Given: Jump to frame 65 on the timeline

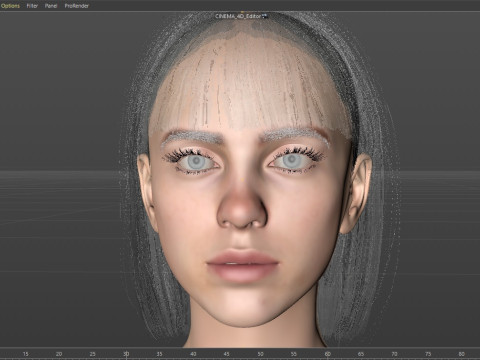Looking at the screenshot, I should tap(361, 354).
